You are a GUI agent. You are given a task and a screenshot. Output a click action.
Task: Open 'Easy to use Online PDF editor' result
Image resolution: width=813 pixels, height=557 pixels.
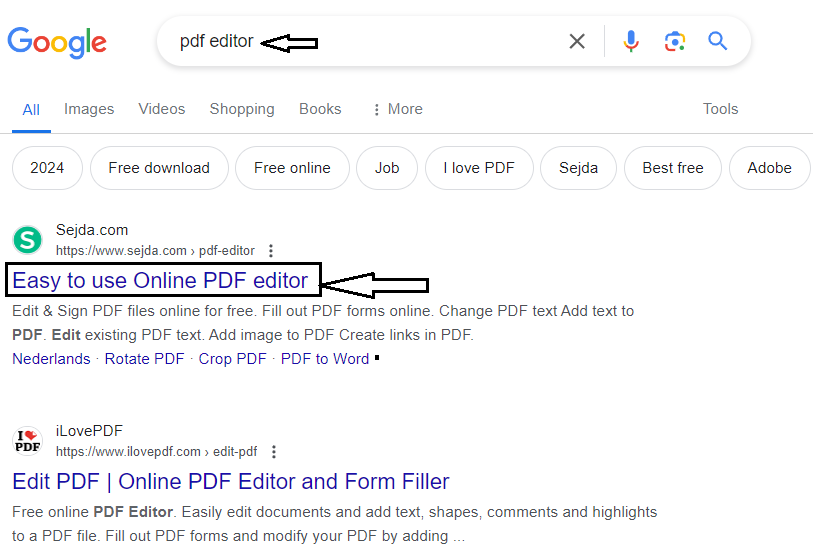click(x=160, y=281)
